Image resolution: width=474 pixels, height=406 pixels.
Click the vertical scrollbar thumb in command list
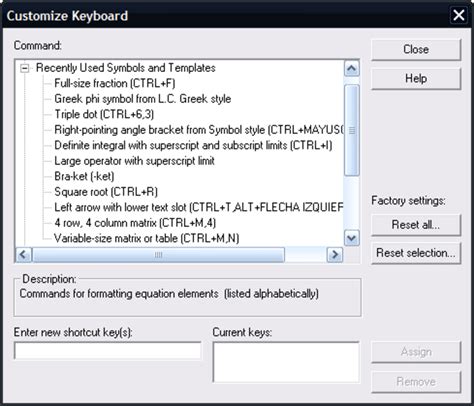click(x=352, y=130)
